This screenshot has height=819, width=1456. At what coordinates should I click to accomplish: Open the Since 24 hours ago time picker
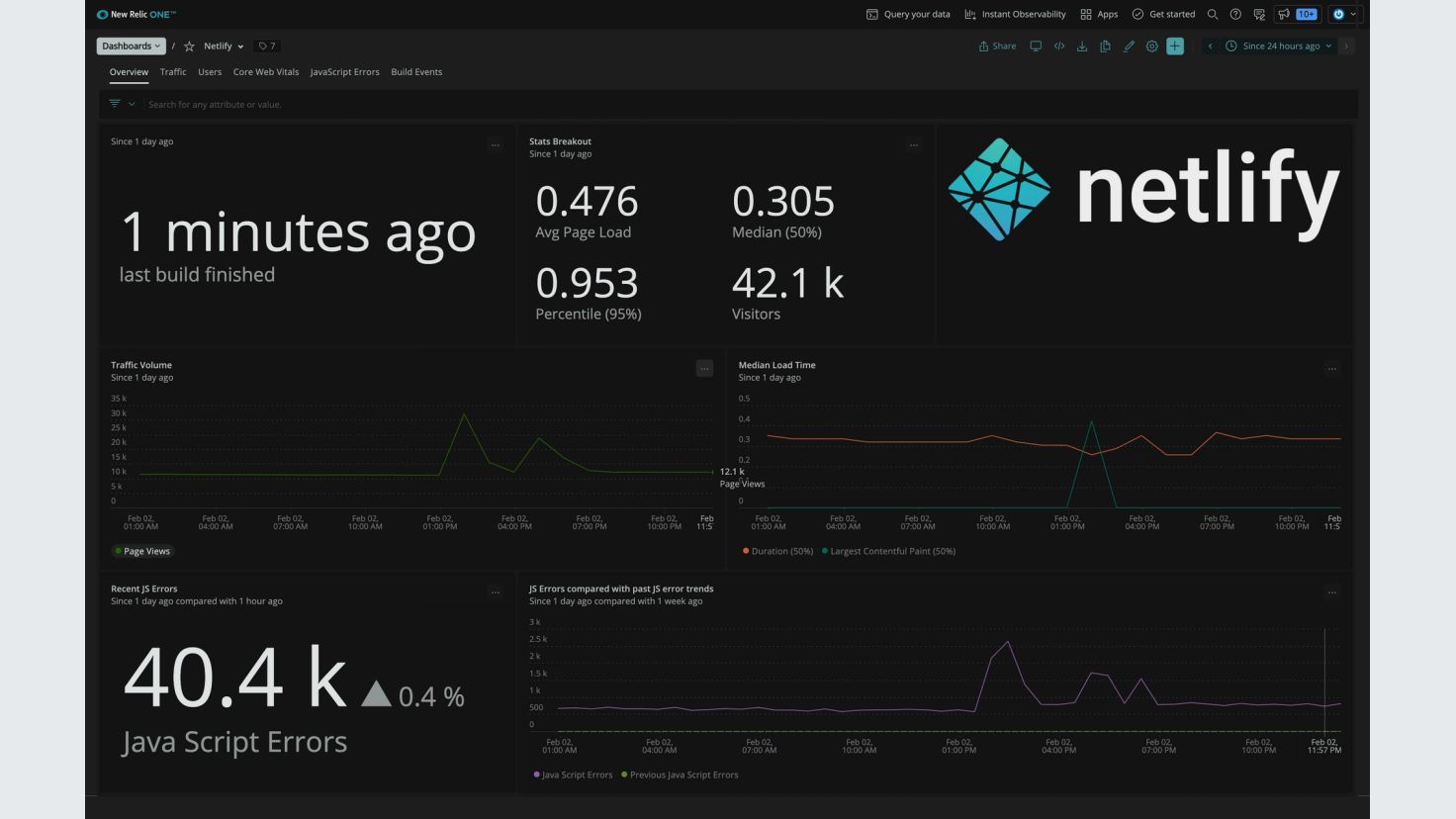coord(1278,45)
